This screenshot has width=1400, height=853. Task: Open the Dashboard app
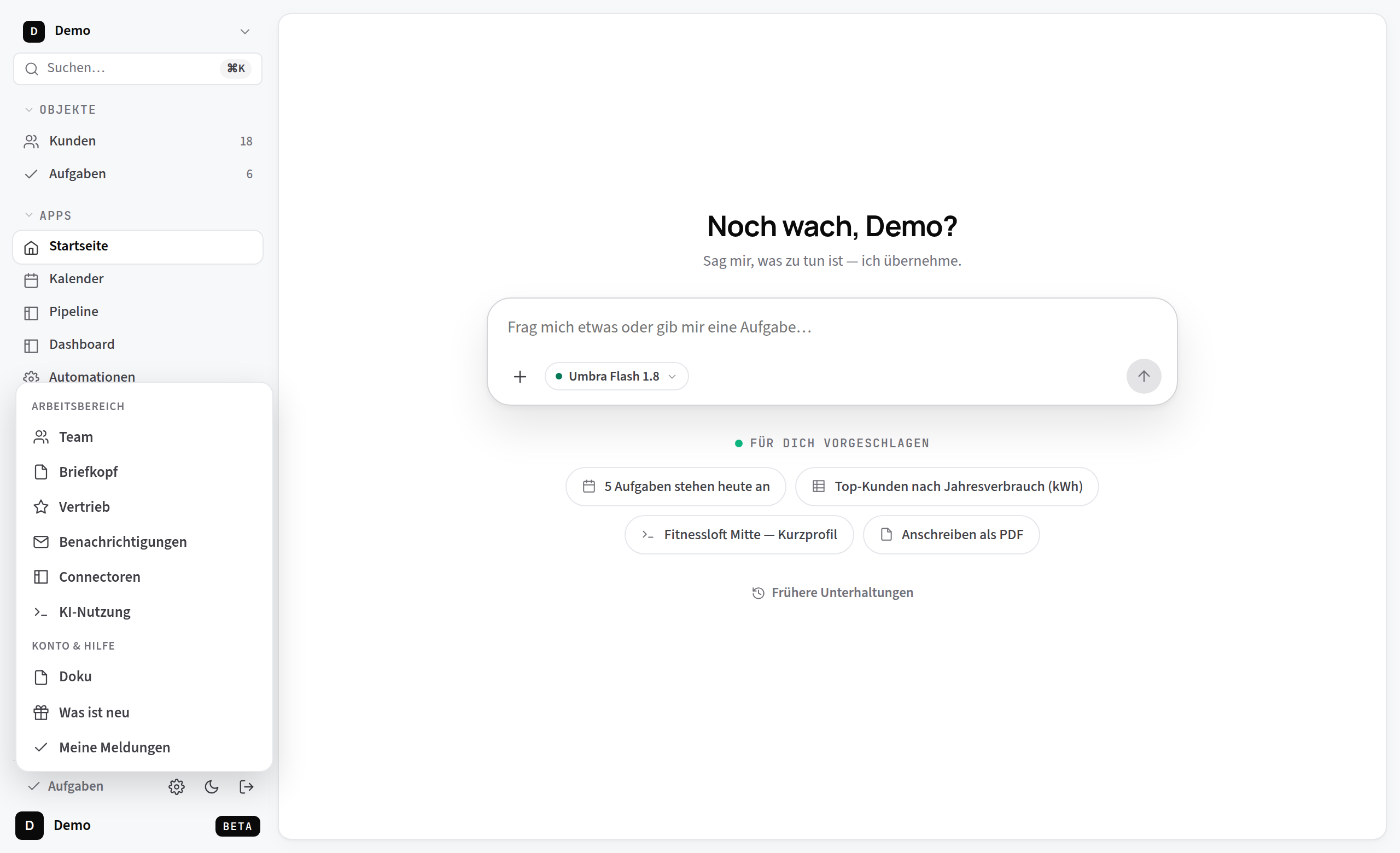pos(138,345)
